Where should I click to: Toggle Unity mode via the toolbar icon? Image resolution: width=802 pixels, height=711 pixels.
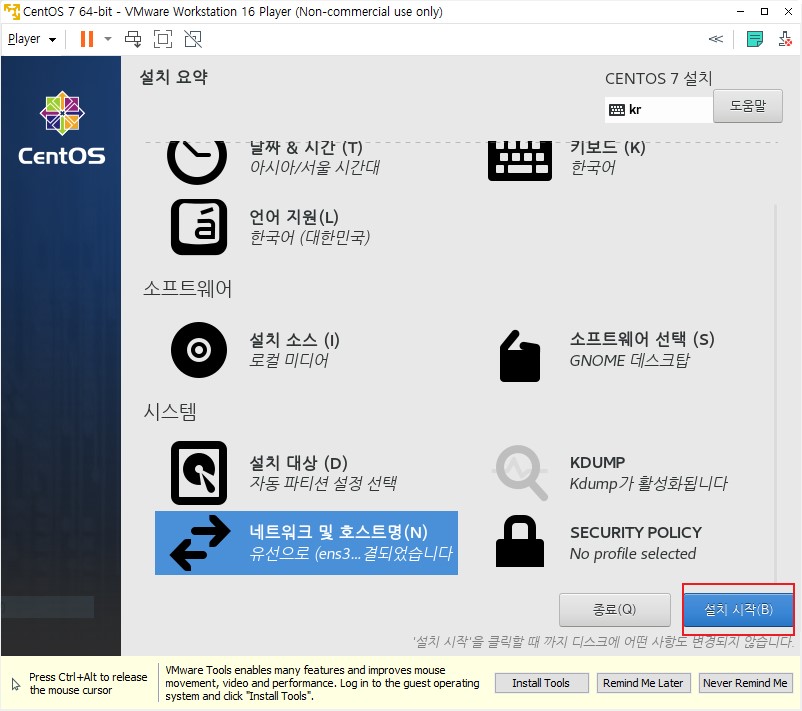pos(193,39)
